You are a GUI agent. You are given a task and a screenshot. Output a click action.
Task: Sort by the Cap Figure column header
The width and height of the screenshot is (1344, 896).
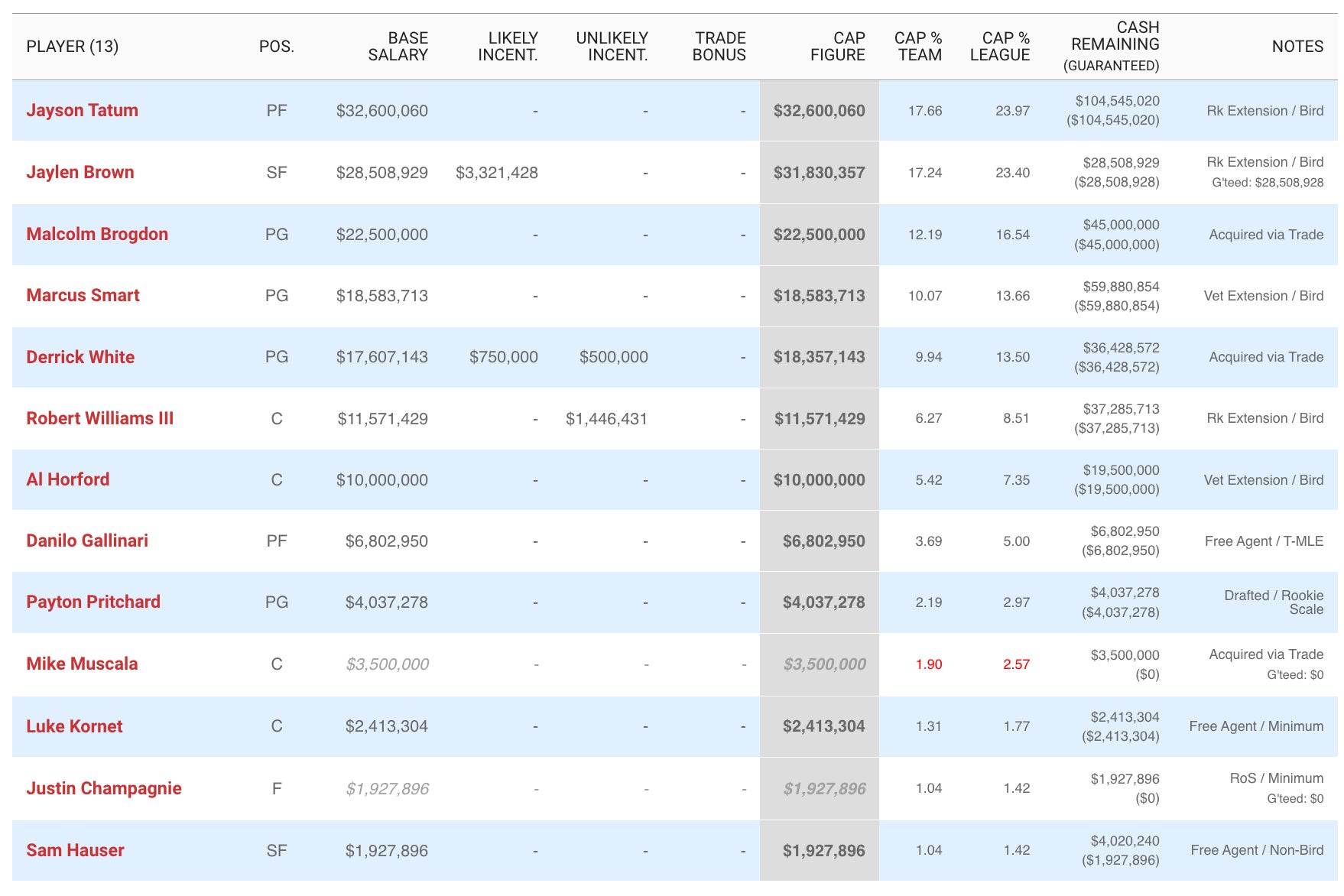pyautogui.click(x=837, y=47)
